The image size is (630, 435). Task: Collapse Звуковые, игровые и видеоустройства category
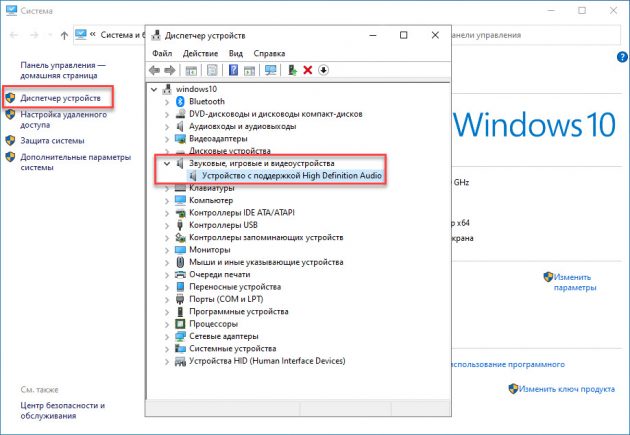tap(167, 163)
